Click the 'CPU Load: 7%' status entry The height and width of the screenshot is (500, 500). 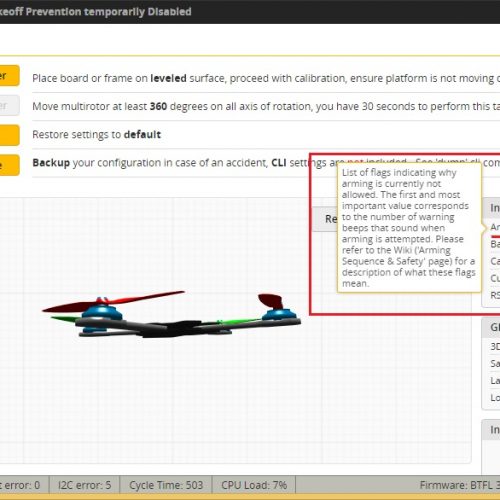click(x=254, y=485)
